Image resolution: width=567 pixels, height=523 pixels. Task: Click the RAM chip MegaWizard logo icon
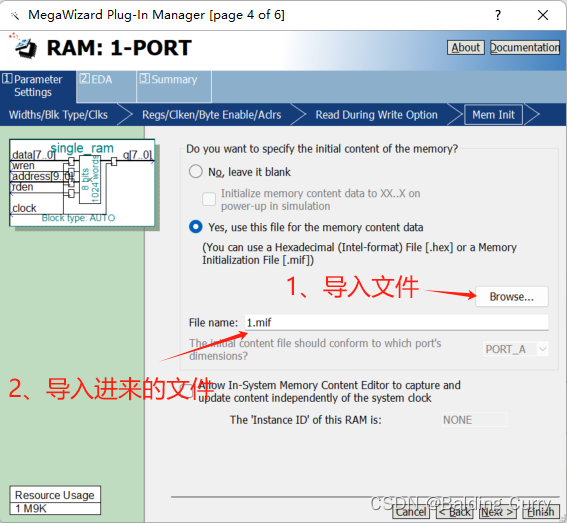click(24, 46)
